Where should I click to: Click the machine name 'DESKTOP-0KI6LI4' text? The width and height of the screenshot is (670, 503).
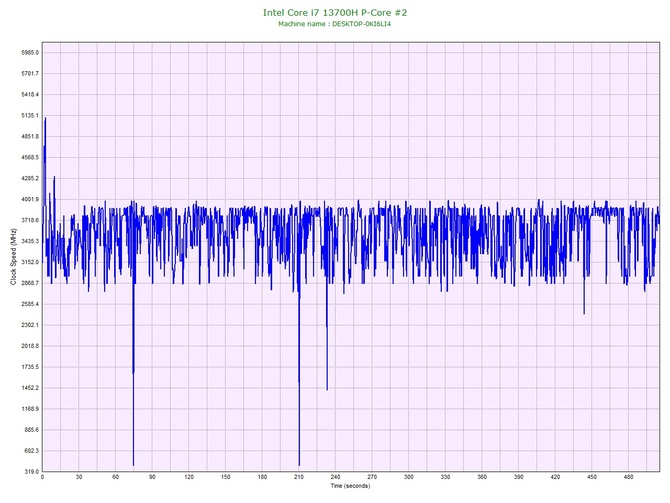361,24
